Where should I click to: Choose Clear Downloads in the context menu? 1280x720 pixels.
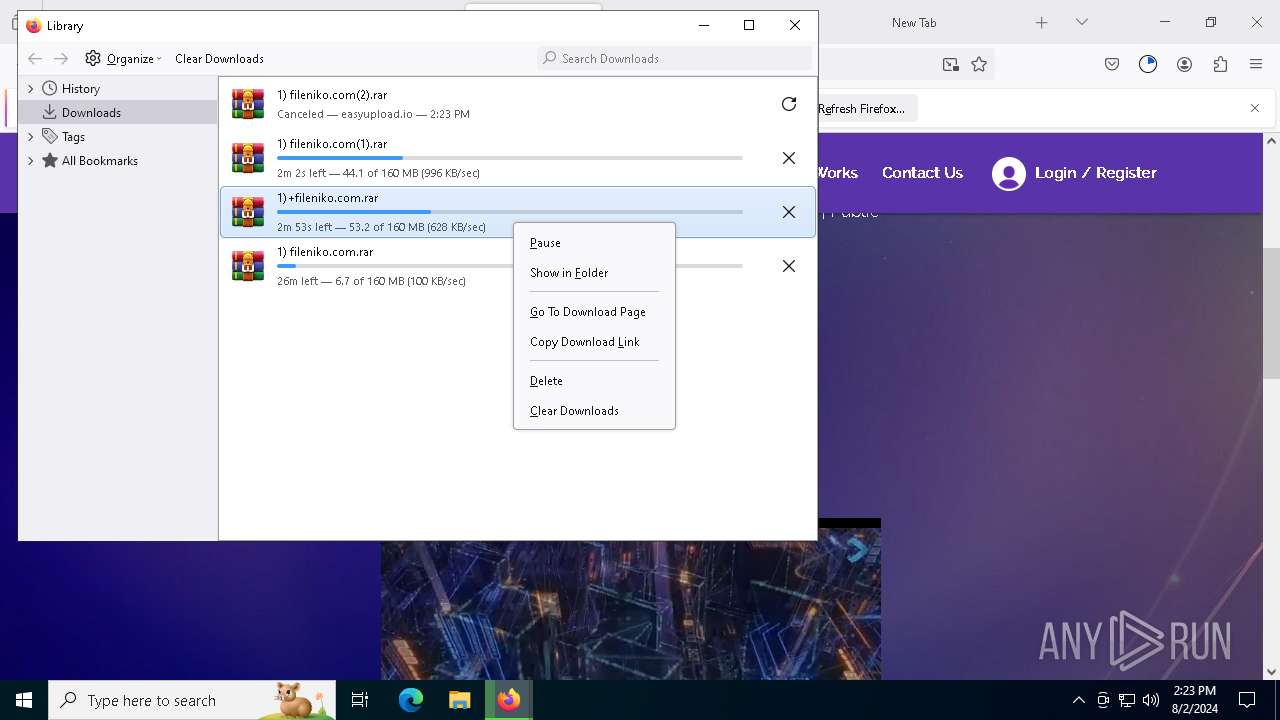(594, 411)
